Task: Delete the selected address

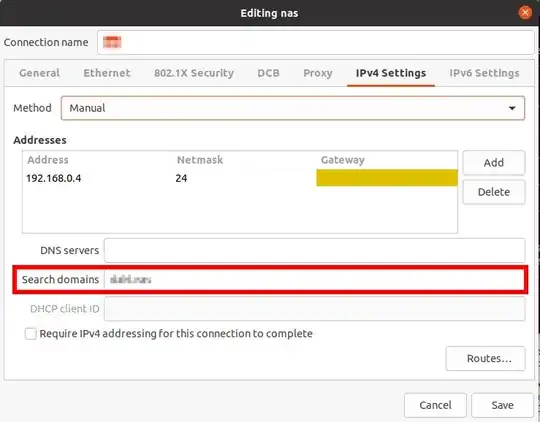Action: 494,192
